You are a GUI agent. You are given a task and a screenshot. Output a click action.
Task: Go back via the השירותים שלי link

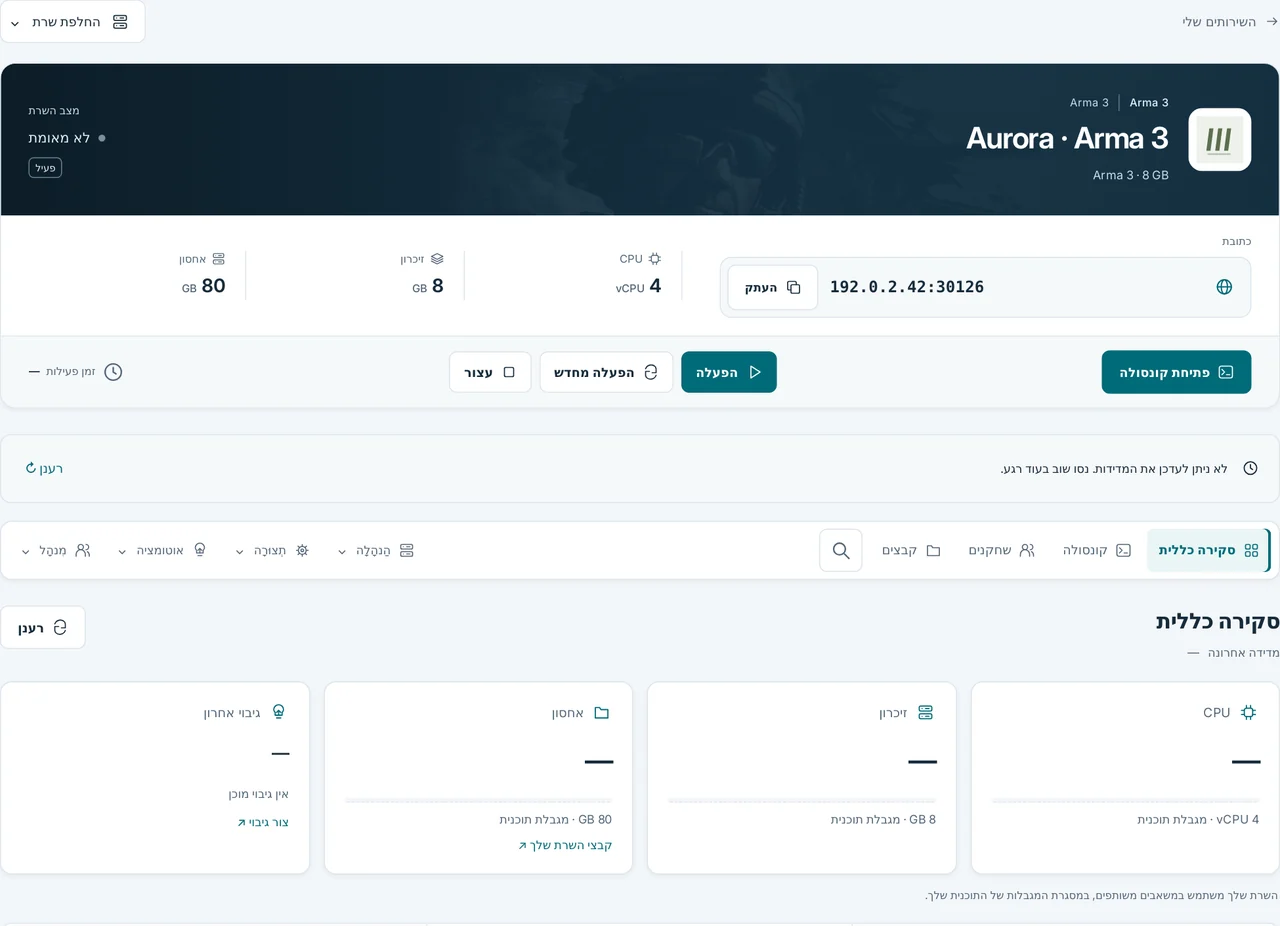pos(1230,21)
